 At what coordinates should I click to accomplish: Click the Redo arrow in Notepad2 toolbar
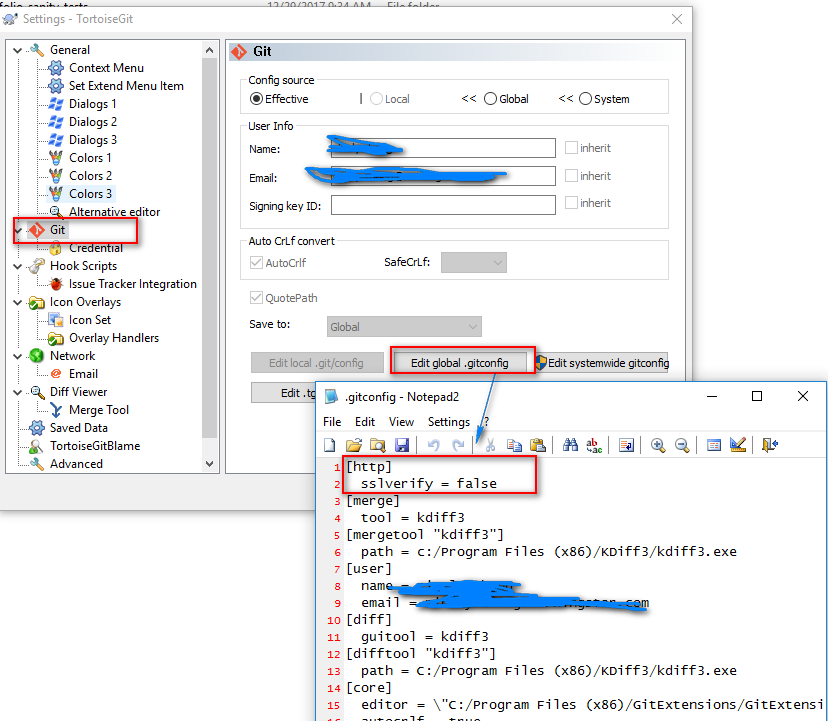click(x=458, y=445)
